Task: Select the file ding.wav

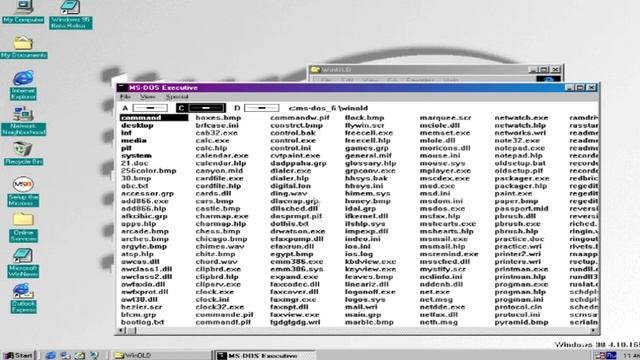Action: pyautogui.click(x=289, y=193)
